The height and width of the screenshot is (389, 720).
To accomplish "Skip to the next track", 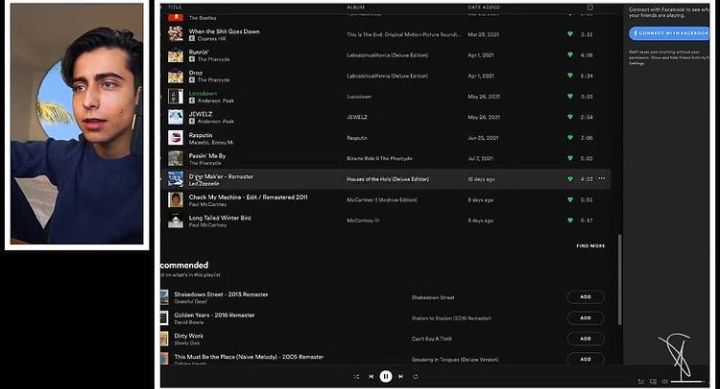I will (x=401, y=377).
